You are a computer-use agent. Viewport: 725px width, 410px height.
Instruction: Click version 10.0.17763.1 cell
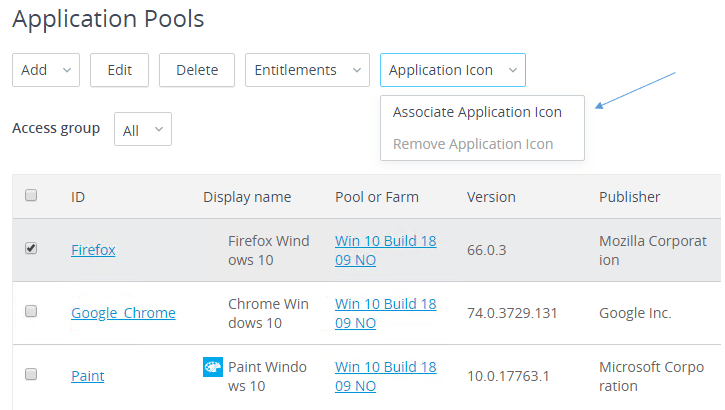508,376
